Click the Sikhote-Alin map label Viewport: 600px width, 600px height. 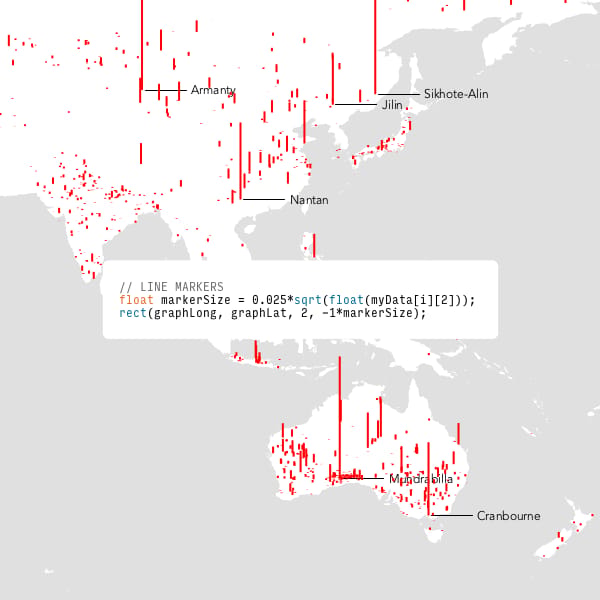point(456,94)
